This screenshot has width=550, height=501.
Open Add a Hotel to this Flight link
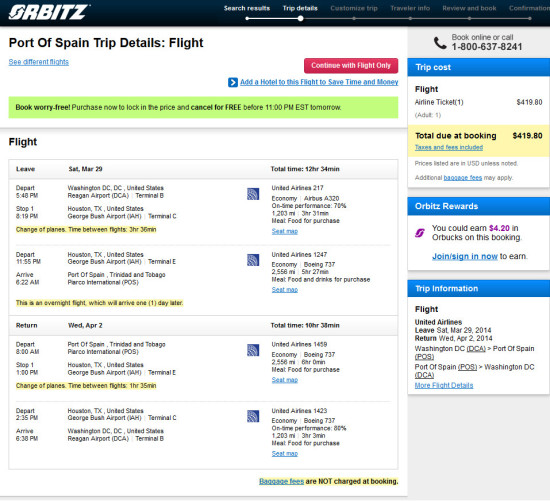[319, 82]
